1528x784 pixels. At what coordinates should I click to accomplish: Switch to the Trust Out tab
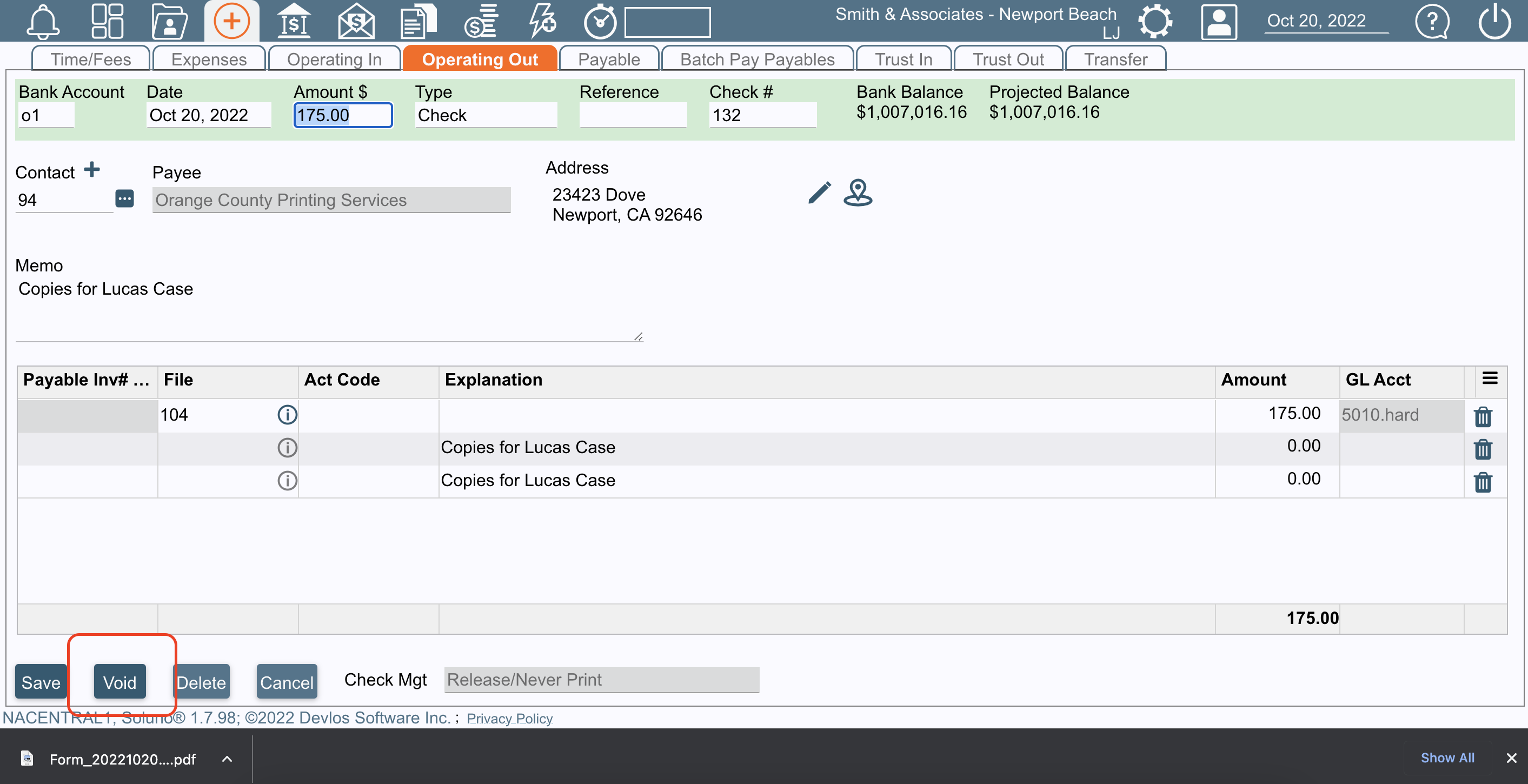point(1008,58)
